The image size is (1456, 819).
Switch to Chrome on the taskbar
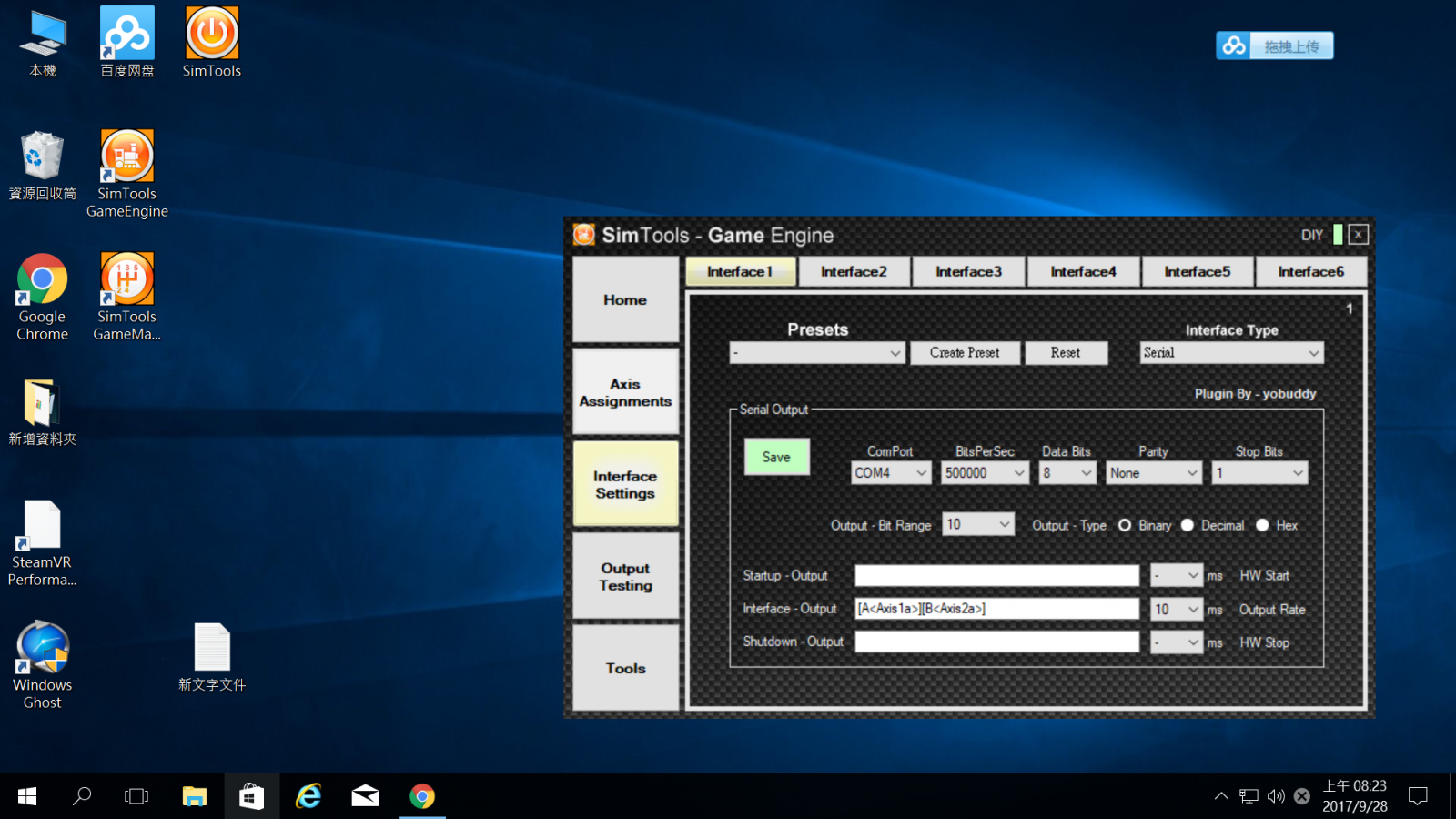pyautogui.click(x=422, y=796)
